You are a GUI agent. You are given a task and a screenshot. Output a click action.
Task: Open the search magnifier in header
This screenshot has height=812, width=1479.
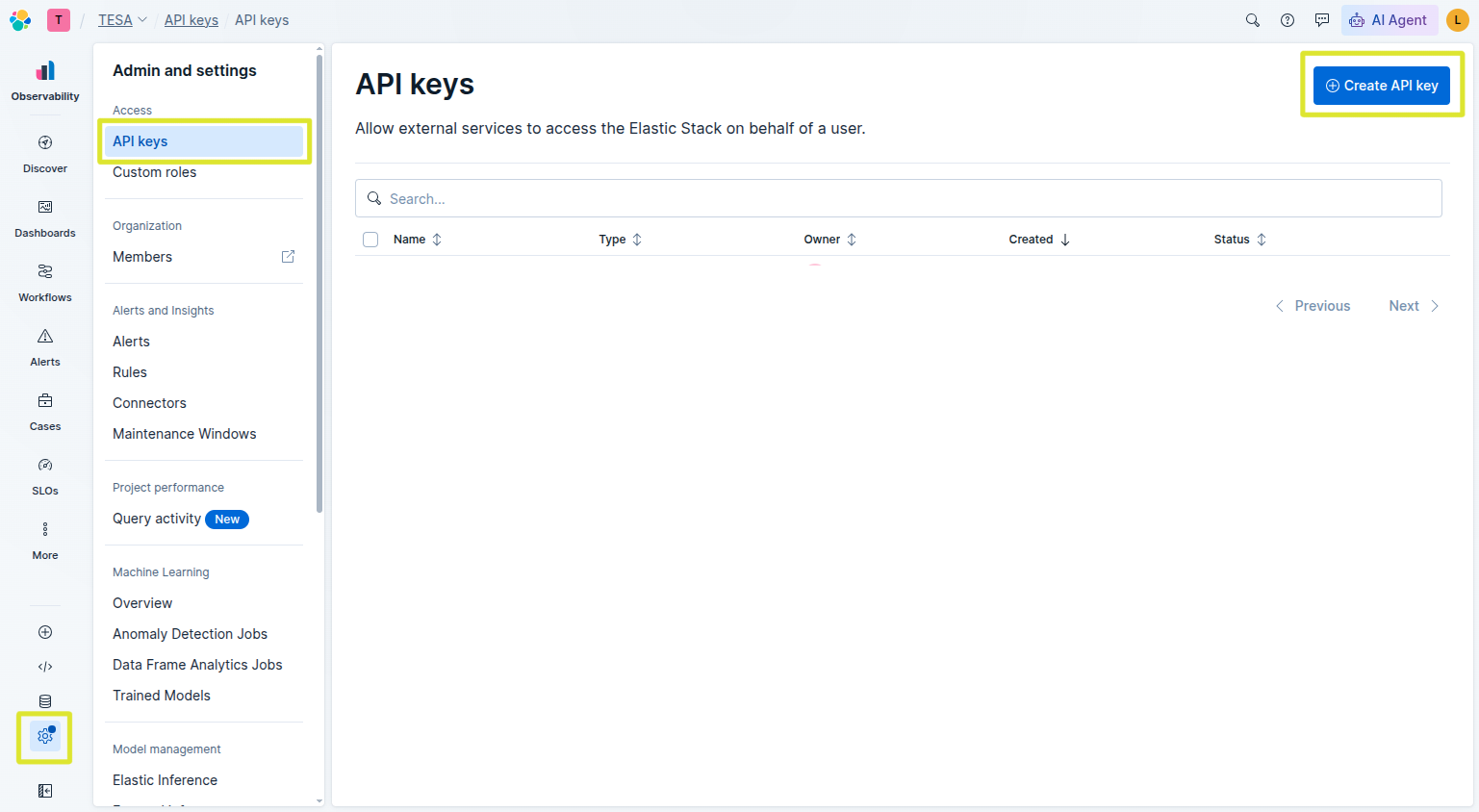coord(1253,20)
